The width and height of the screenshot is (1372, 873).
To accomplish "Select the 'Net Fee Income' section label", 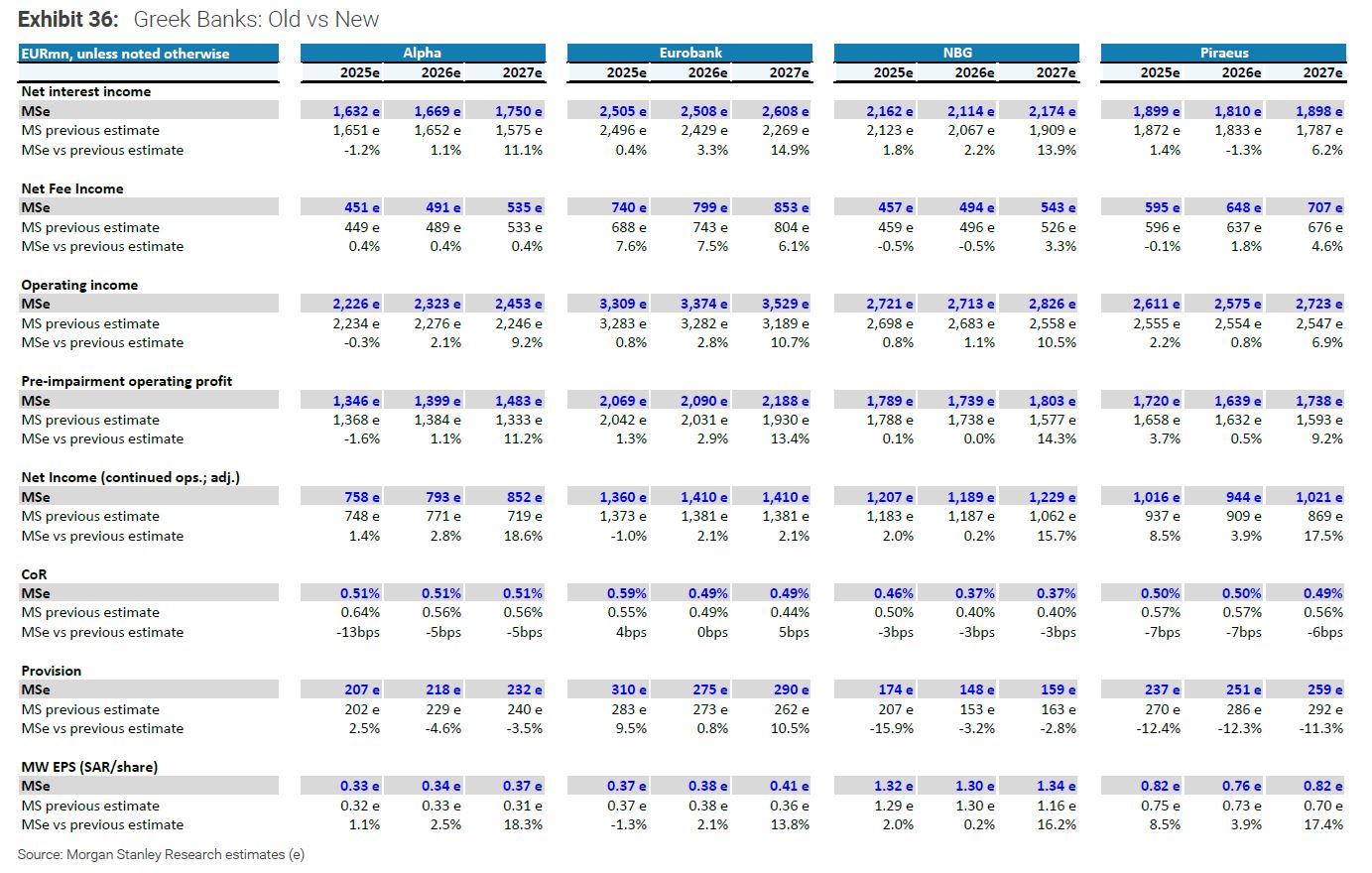I will point(72,188).
